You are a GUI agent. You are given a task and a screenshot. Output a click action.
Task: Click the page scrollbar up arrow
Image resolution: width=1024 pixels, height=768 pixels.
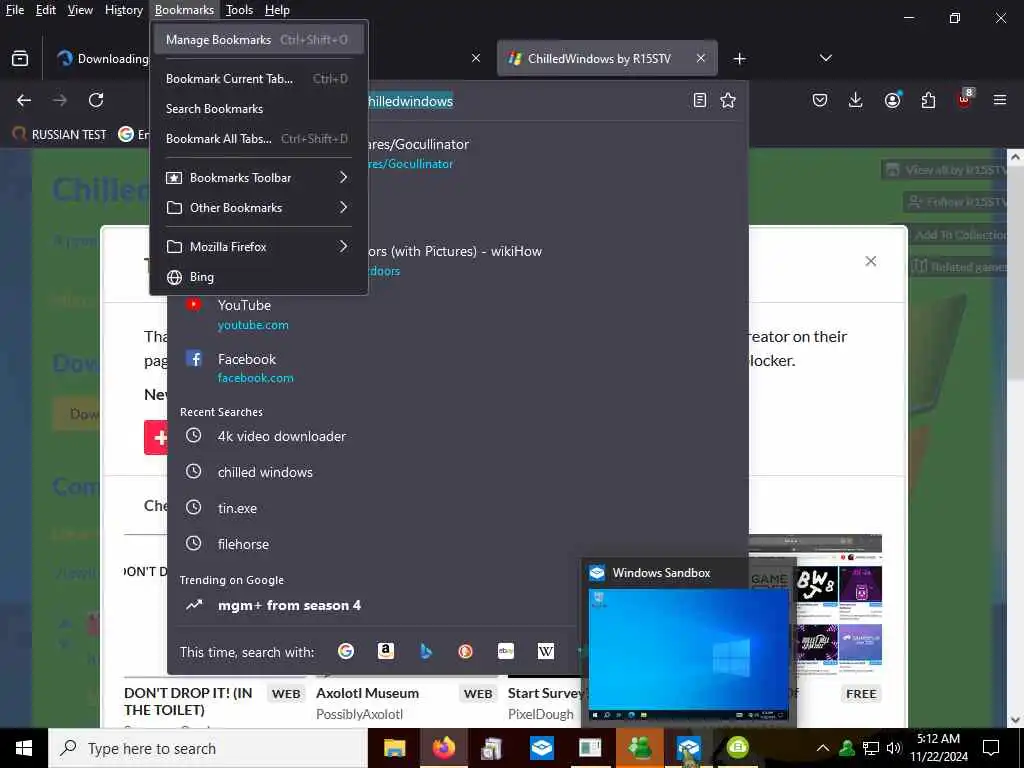(x=1015, y=157)
